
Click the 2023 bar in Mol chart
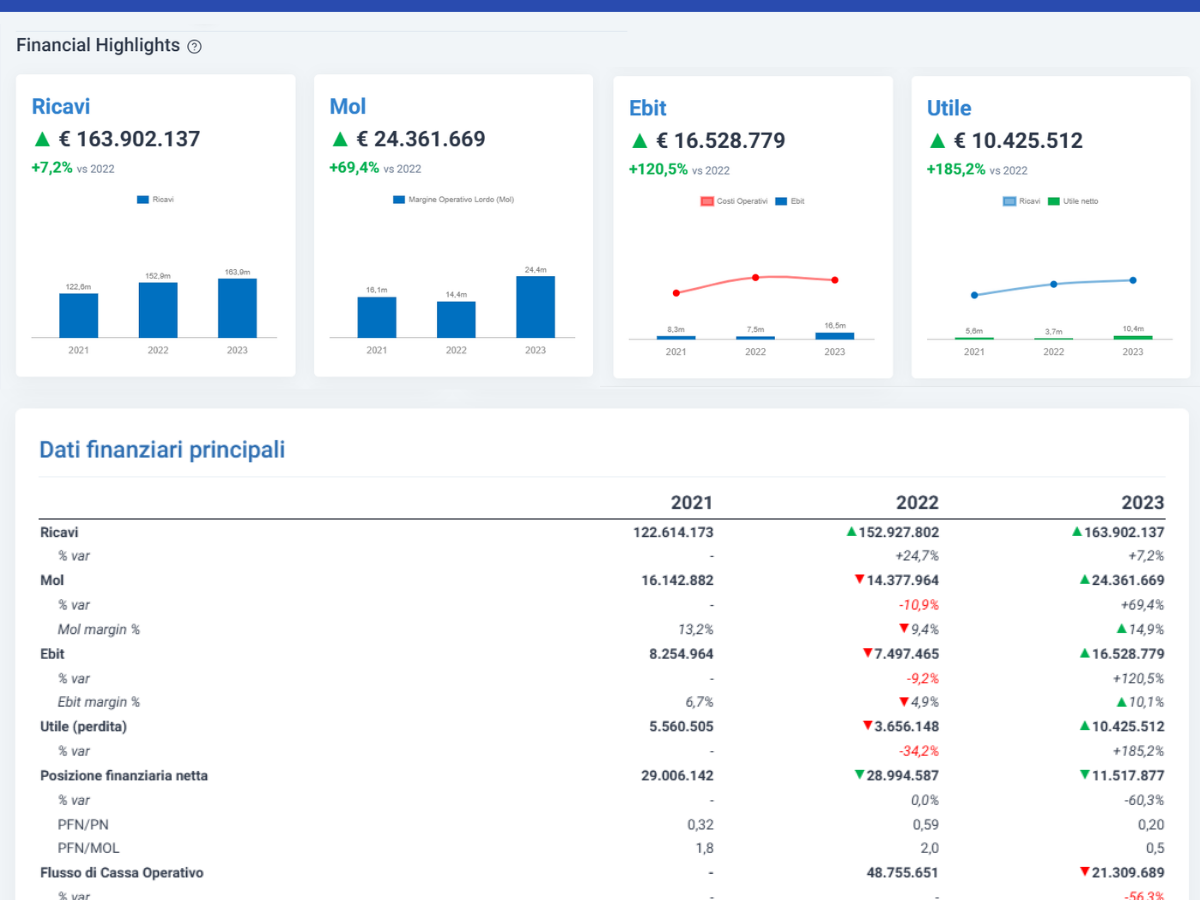tap(536, 307)
